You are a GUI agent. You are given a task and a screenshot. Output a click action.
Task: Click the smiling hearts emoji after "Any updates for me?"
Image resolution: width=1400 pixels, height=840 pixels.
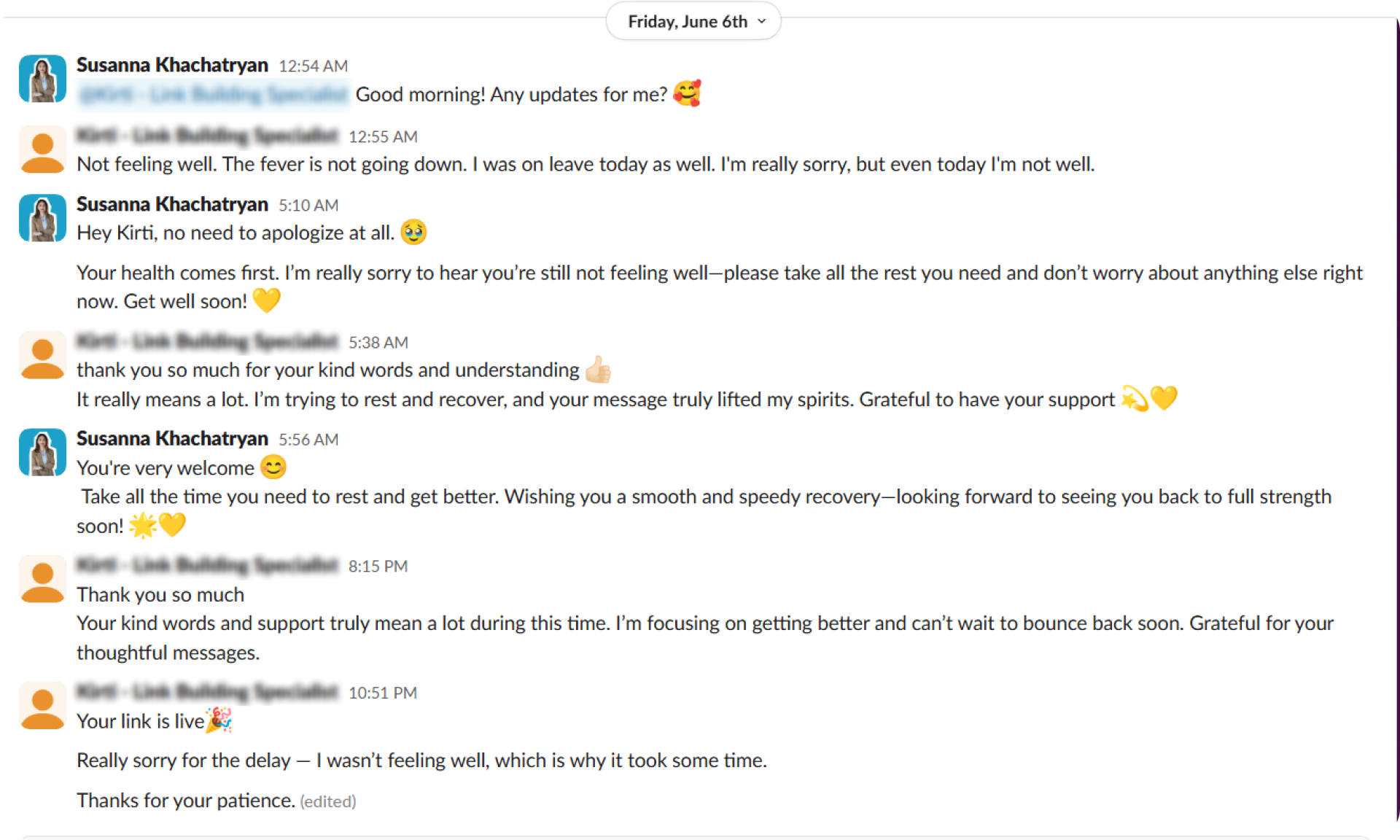(x=687, y=94)
